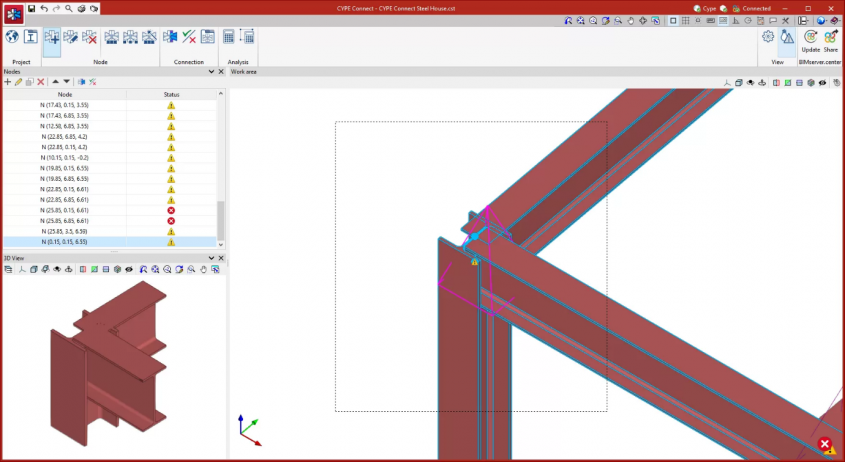Click the calculator icon in Analysis group
Image resolution: width=845 pixels, height=462 pixels.
coord(228,37)
